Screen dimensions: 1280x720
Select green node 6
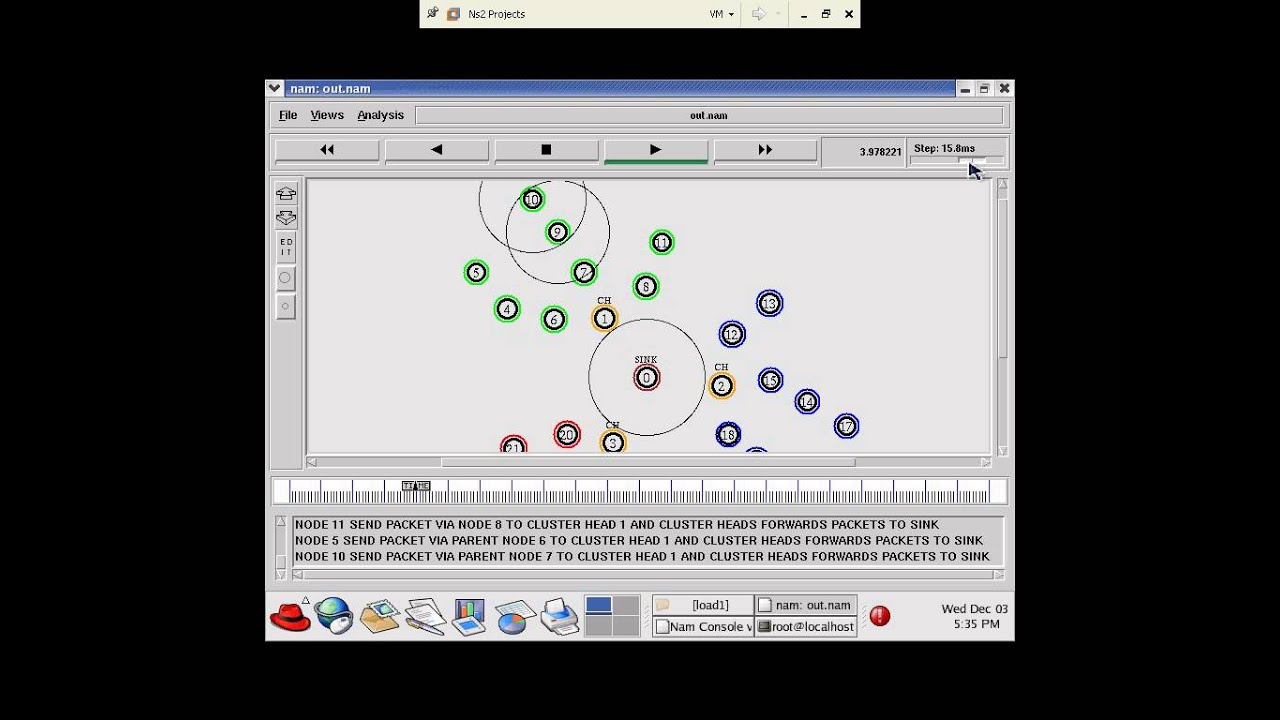click(554, 319)
